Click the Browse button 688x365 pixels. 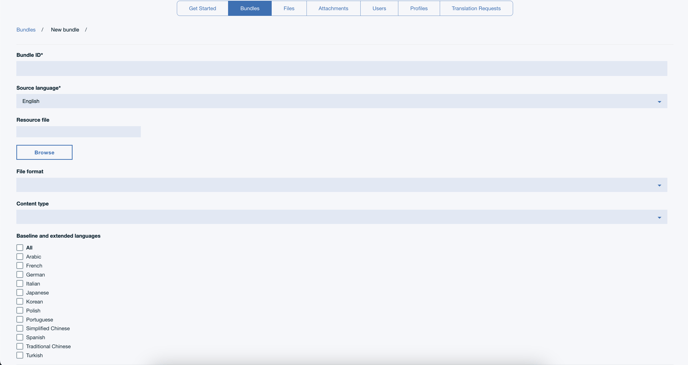tap(44, 152)
